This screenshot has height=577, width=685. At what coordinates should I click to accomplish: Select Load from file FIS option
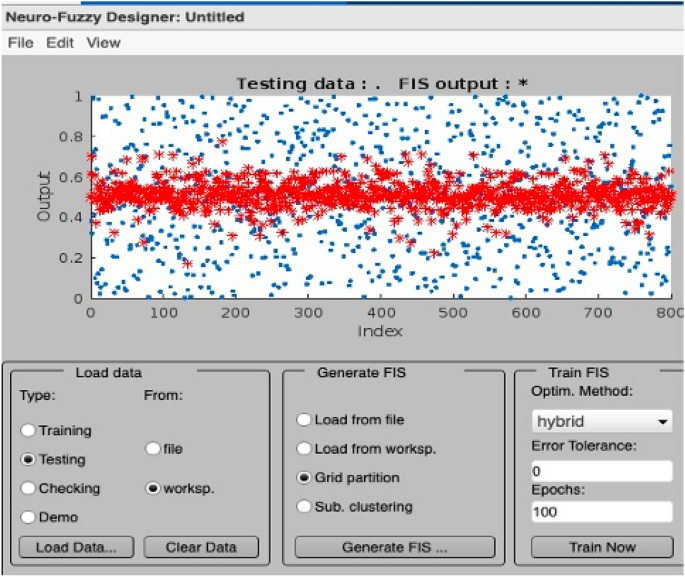coord(305,420)
